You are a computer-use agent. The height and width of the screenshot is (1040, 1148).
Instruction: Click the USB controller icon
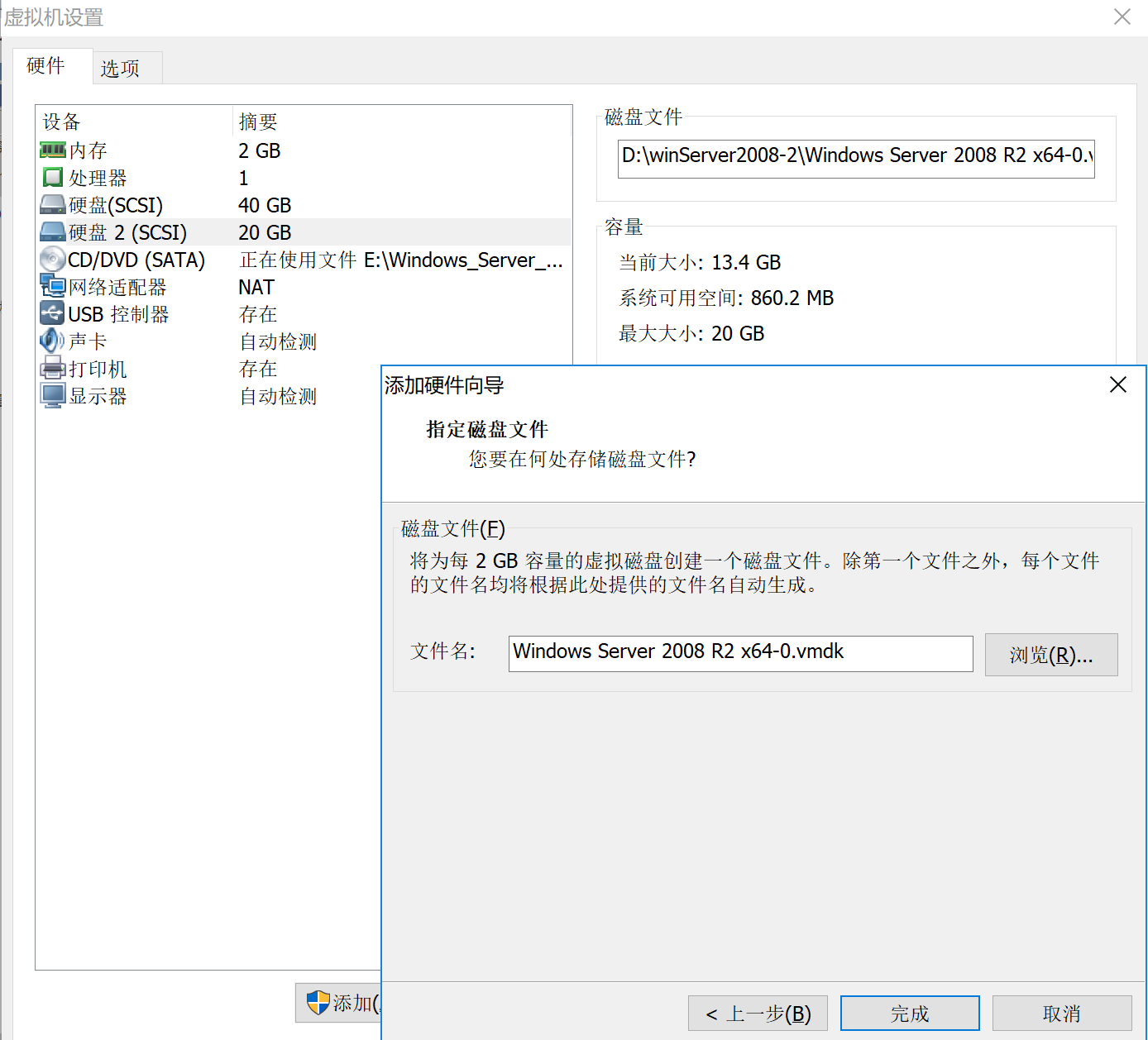click(53, 314)
